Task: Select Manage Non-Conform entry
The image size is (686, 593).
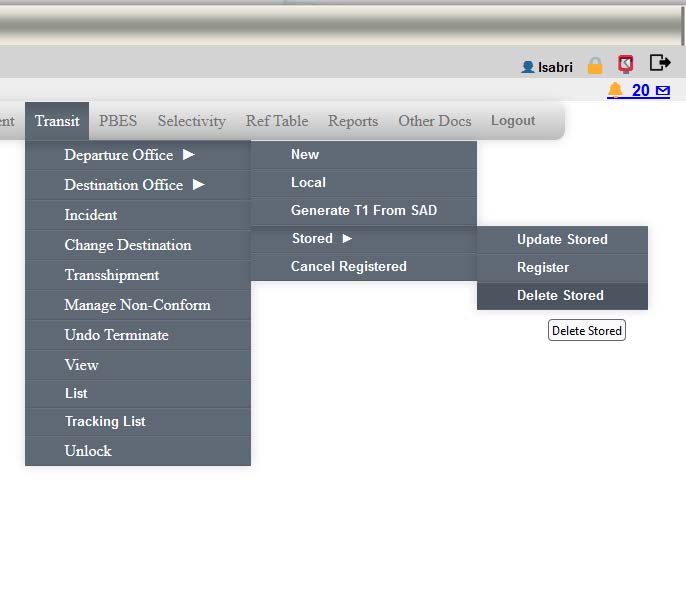Action: pos(137,305)
